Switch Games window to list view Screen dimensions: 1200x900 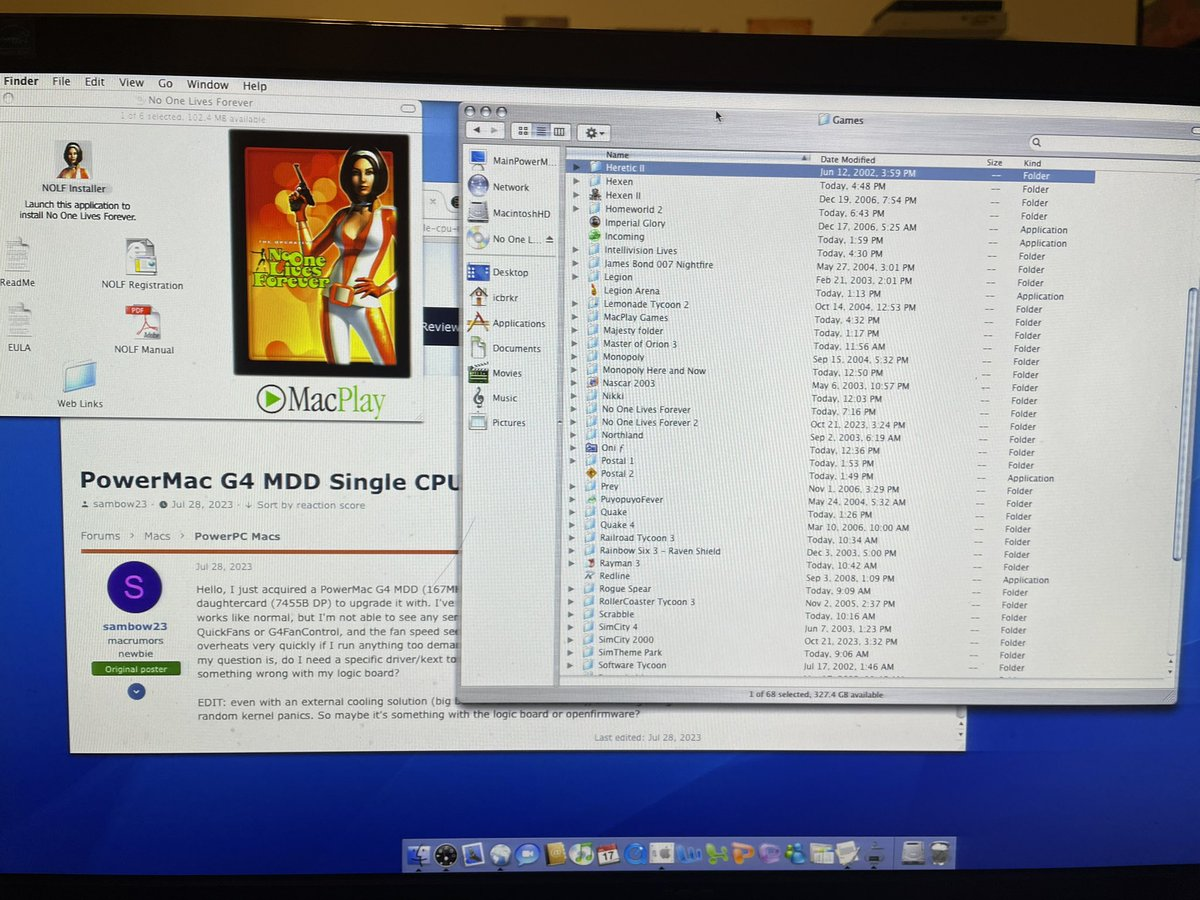pos(541,131)
